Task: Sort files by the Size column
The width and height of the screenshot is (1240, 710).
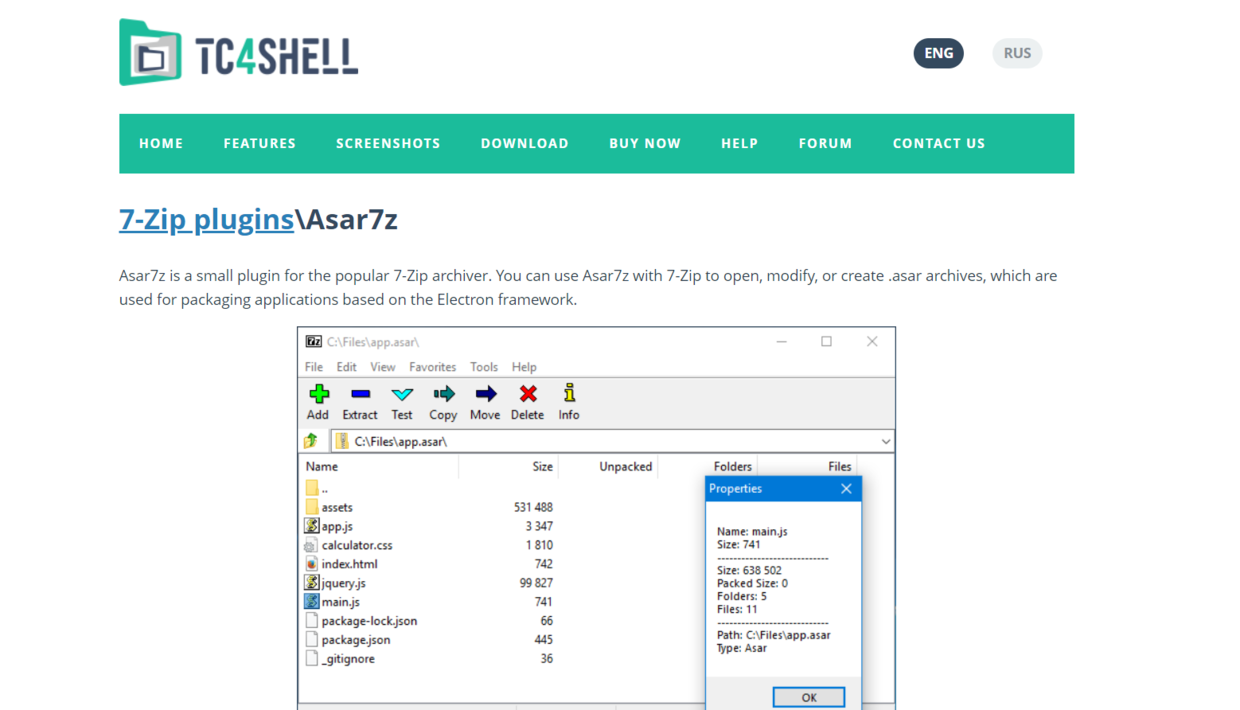Action: tap(541, 466)
